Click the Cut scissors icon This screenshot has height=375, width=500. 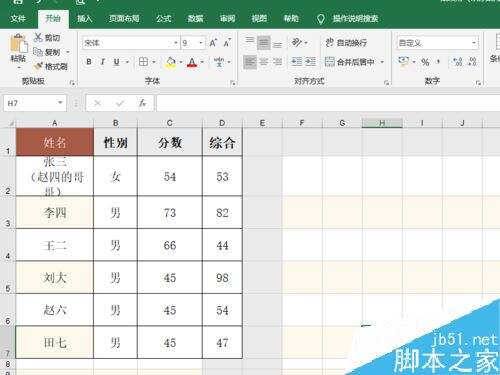pos(38,37)
